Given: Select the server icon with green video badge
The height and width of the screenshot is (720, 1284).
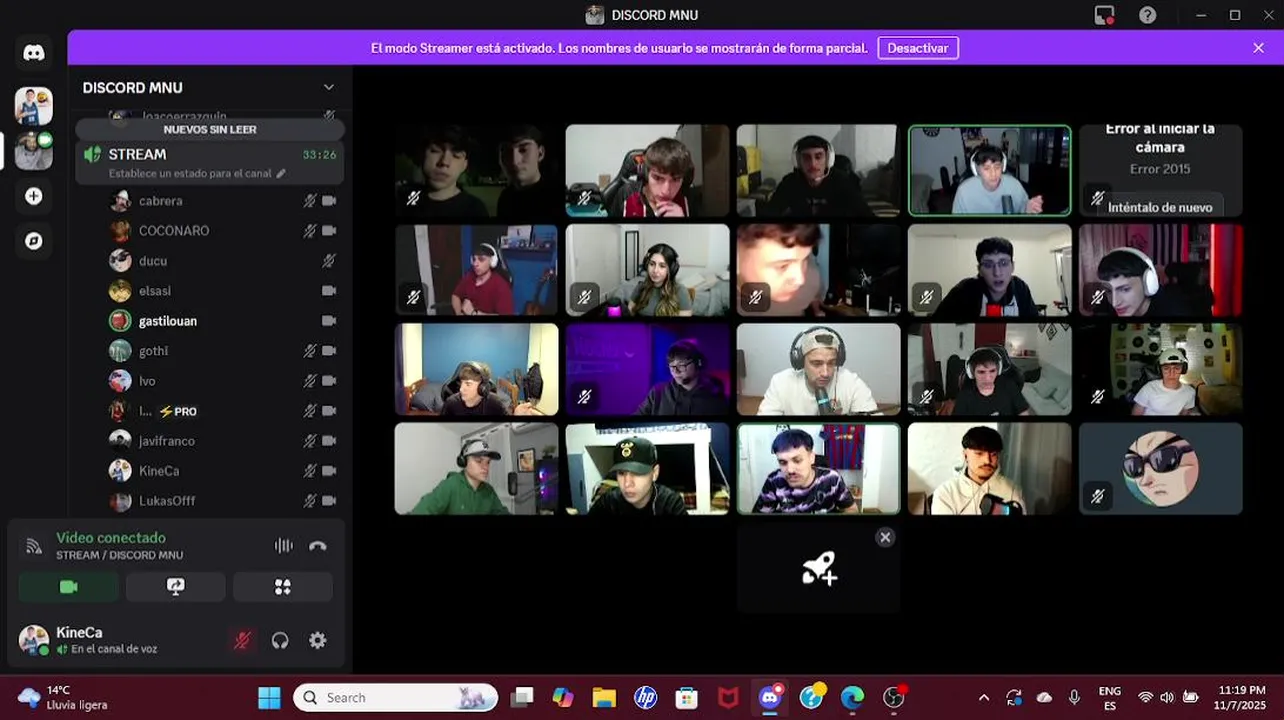Looking at the screenshot, I should pos(34,151).
